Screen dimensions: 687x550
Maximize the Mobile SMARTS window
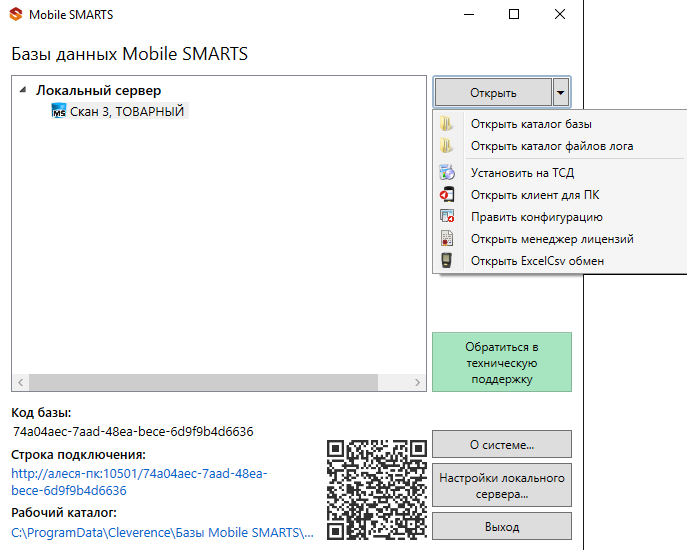(514, 14)
